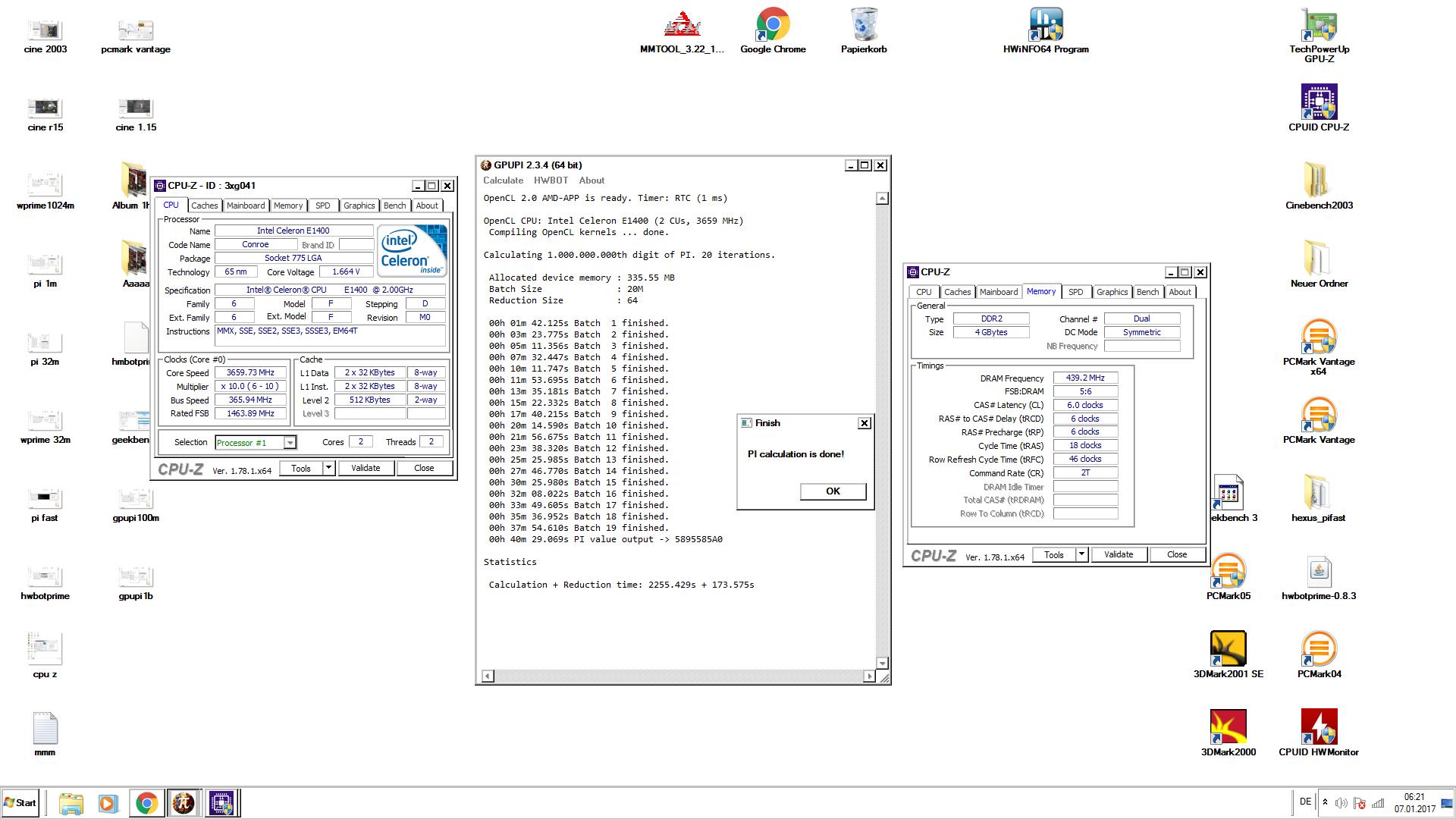Open the cine 2003 desktop icon
The height and width of the screenshot is (819, 1456).
pos(45,36)
